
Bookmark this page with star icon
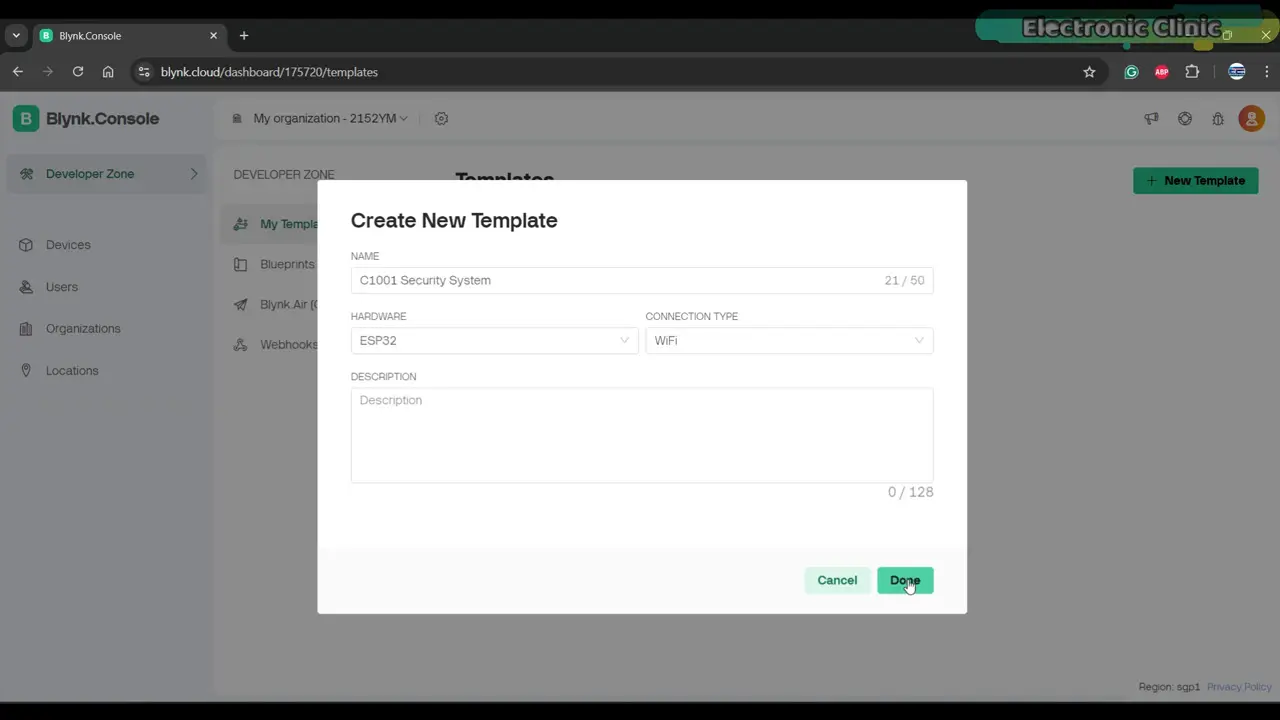pos(1089,72)
